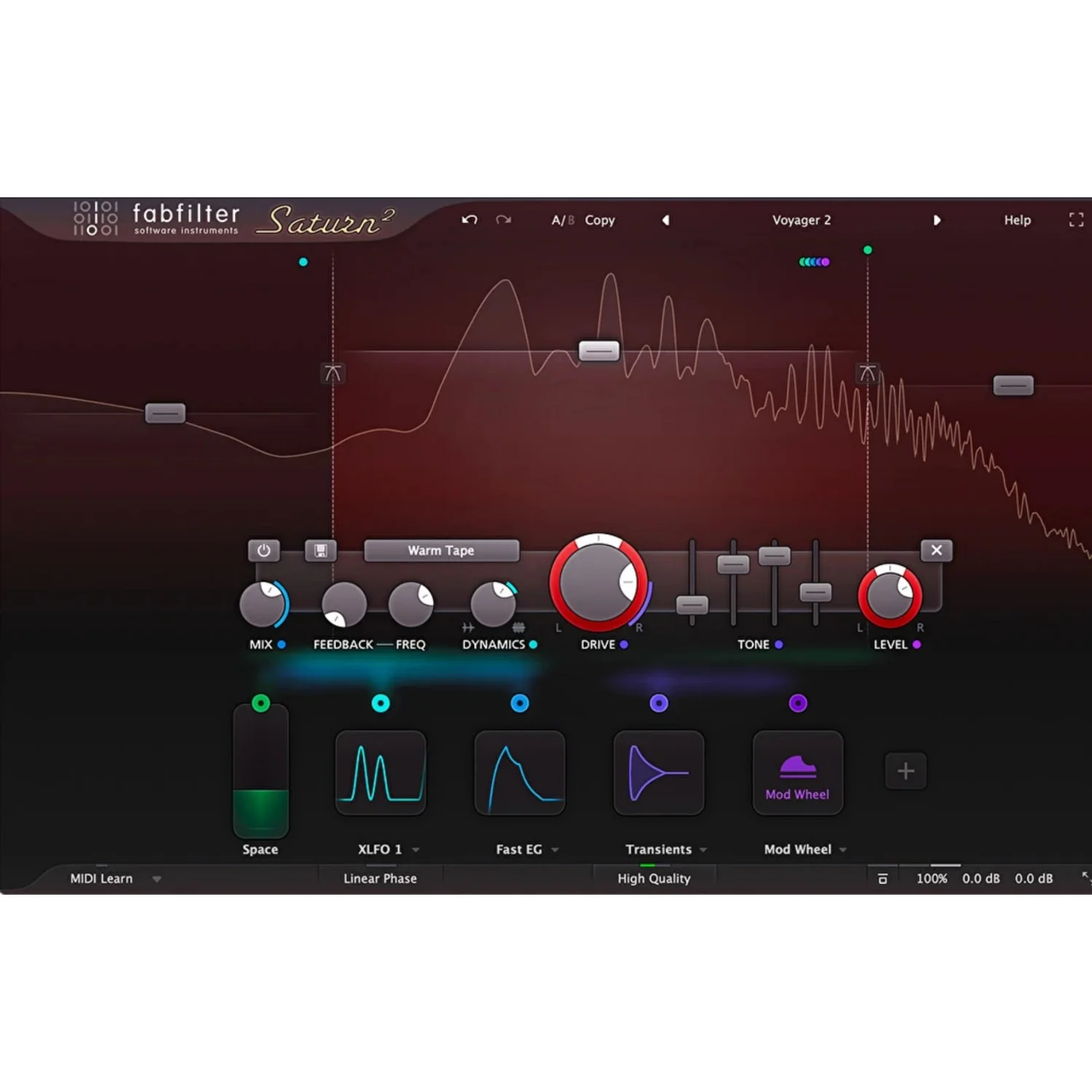Expand the Fast EG dropdown arrow
This screenshot has width=1092, height=1092.
[555, 850]
